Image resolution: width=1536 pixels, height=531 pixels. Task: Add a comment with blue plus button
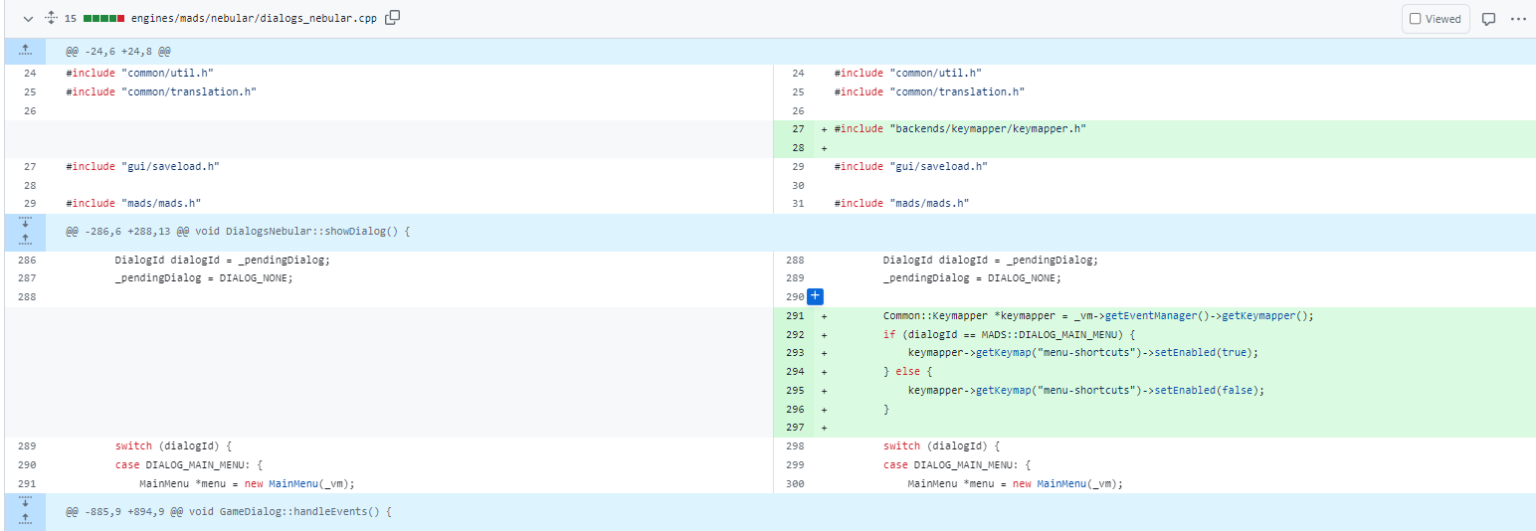click(x=815, y=297)
